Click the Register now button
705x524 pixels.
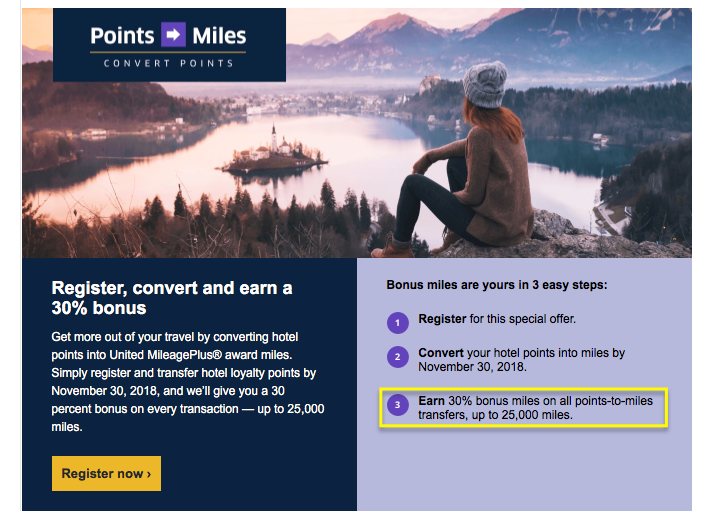pos(106,474)
